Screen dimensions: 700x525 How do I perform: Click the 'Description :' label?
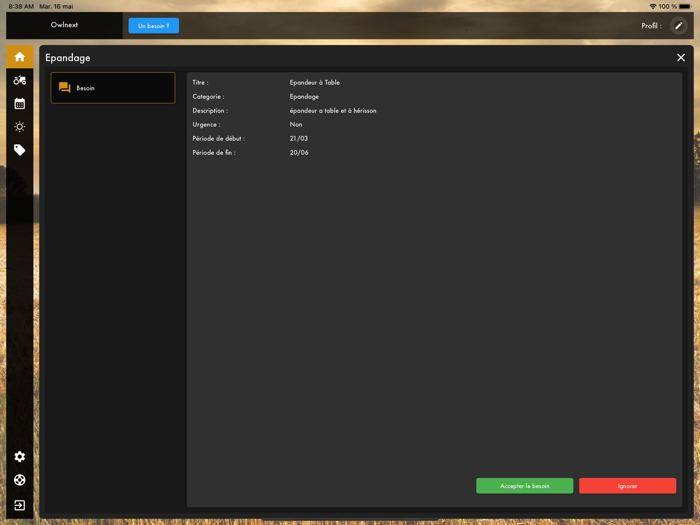(x=210, y=111)
